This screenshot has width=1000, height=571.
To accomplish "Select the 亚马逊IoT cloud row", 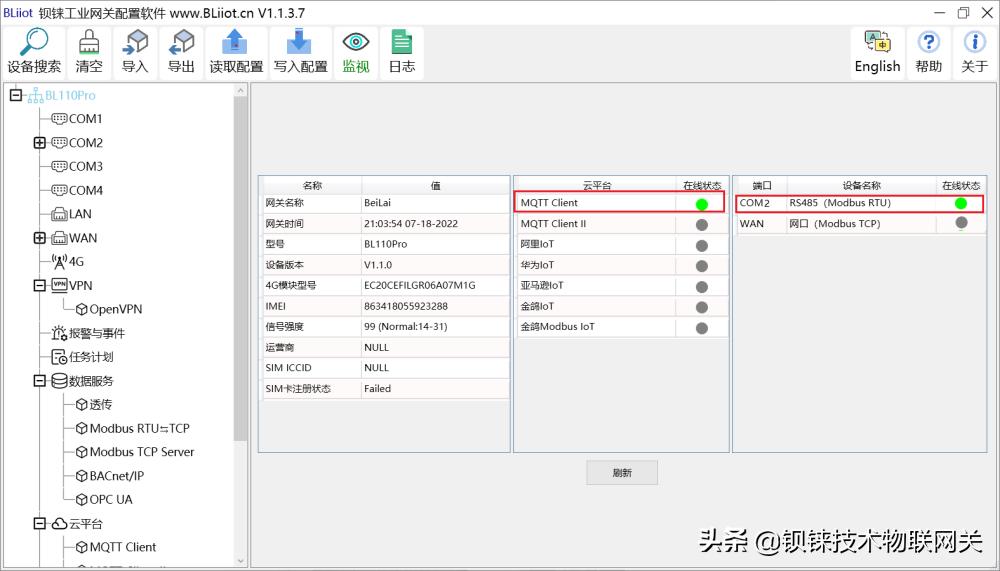I will coord(622,286).
